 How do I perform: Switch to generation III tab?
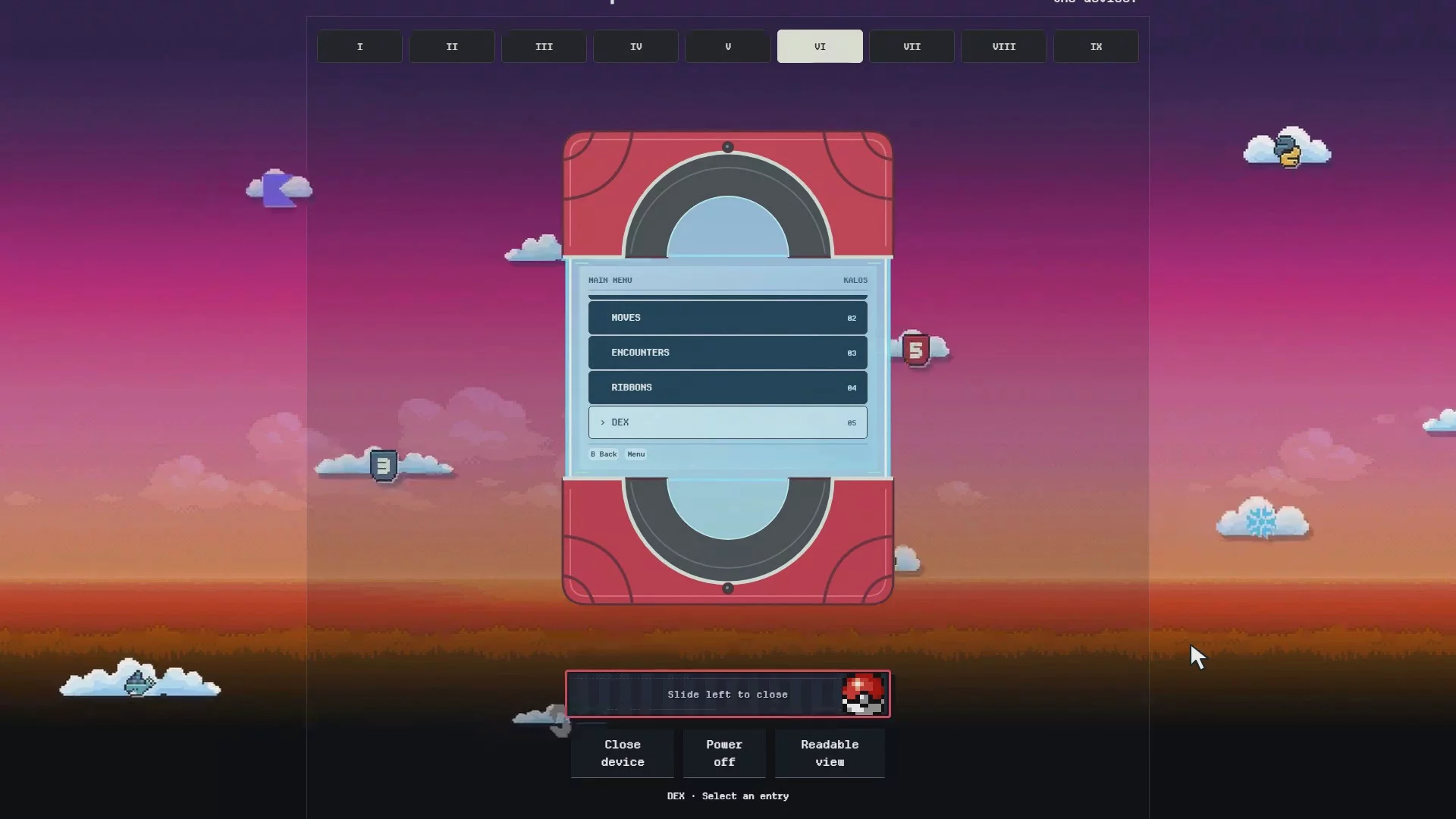(544, 46)
